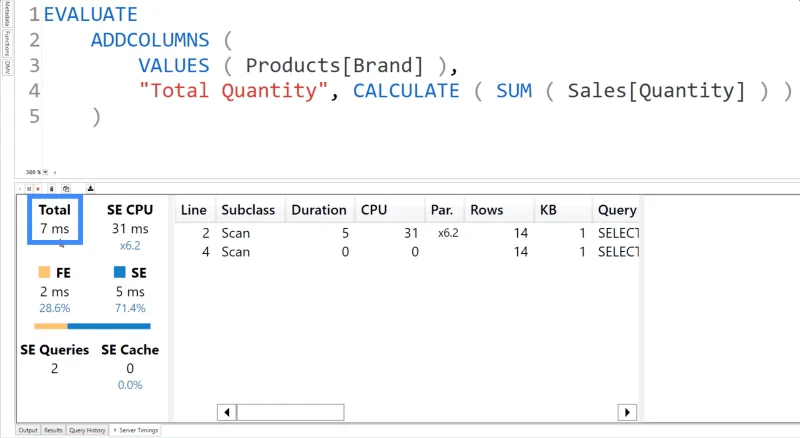This screenshot has height=438, width=800.
Task: Switch to the Results tab
Action: click(53, 430)
